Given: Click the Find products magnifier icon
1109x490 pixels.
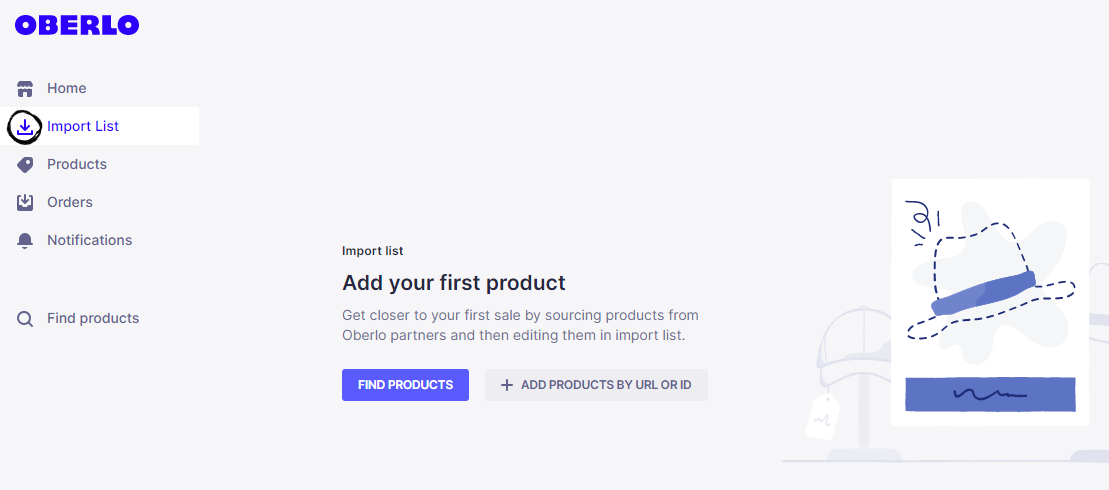Looking at the screenshot, I should point(26,319).
